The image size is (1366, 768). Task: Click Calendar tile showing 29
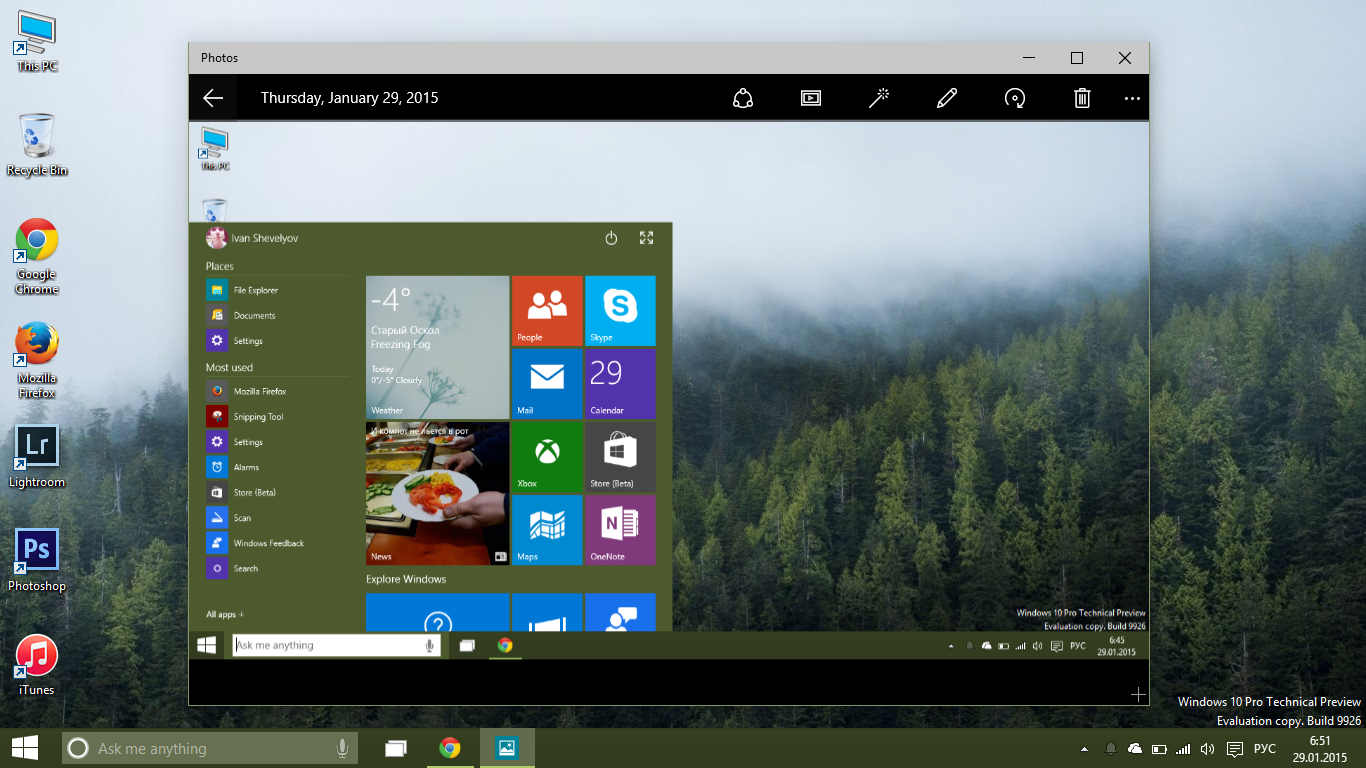coord(620,384)
